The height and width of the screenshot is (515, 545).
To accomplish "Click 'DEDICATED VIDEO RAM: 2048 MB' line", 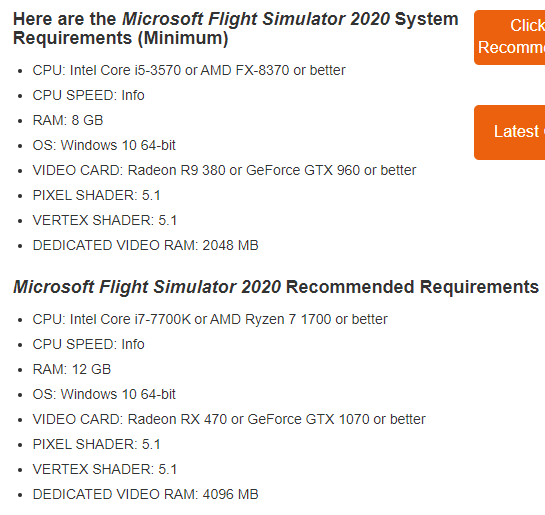I will pos(146,245).
